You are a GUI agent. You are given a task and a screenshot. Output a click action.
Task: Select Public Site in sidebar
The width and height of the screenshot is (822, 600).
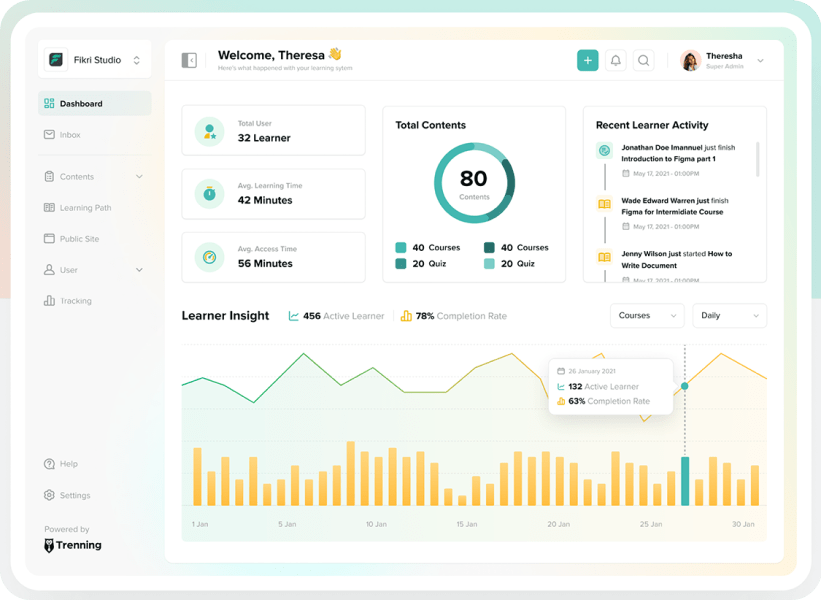tap(79, 239)
